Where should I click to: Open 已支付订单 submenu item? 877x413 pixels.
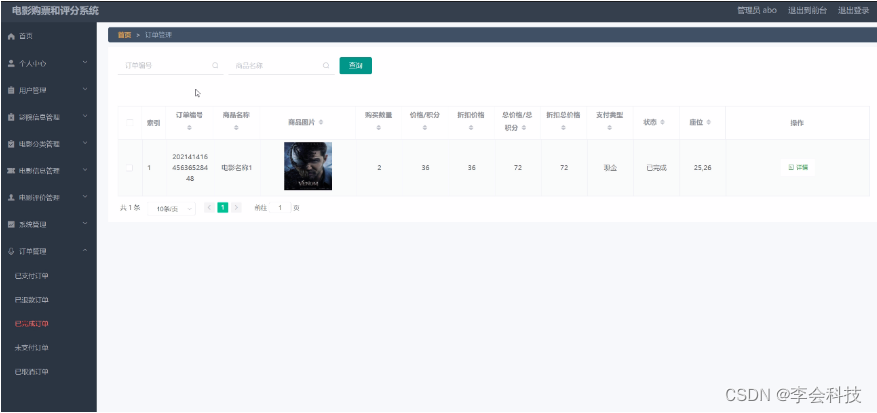pyautogui.click(x=31, y=276)
